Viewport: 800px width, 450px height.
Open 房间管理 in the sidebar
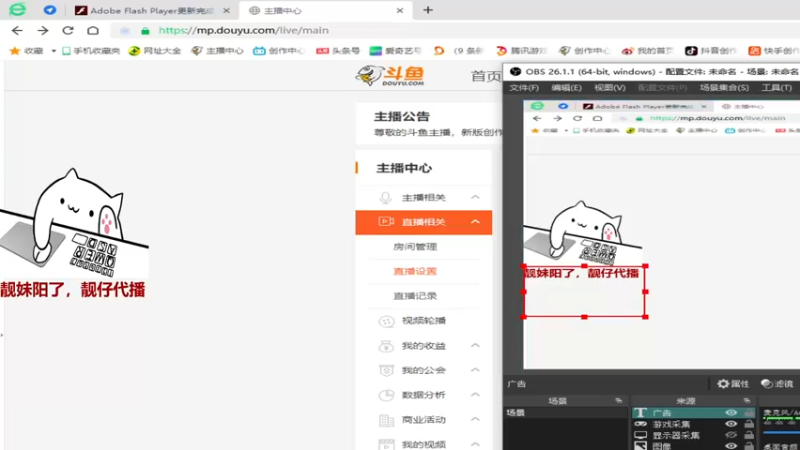pos(415,246)
